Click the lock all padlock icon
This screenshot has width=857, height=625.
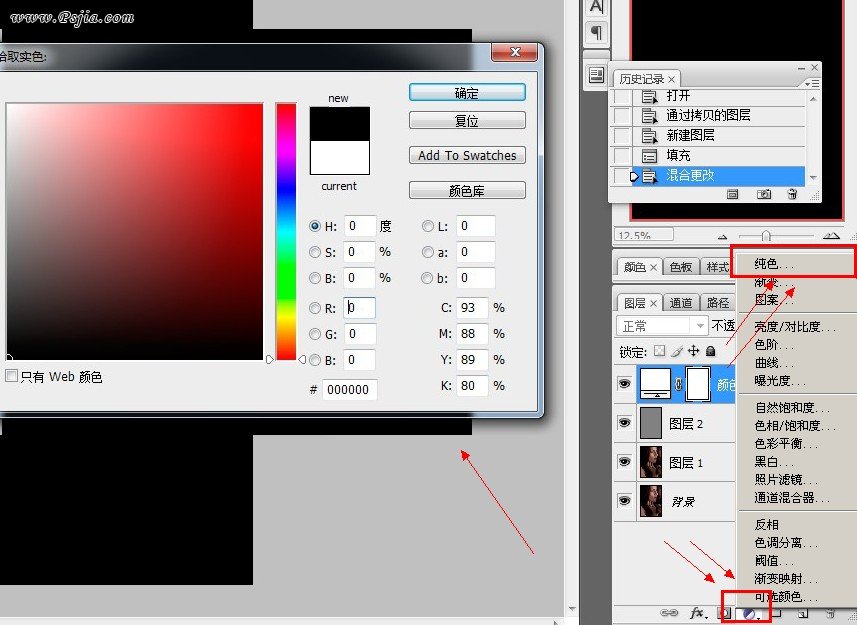click(710, 351)
